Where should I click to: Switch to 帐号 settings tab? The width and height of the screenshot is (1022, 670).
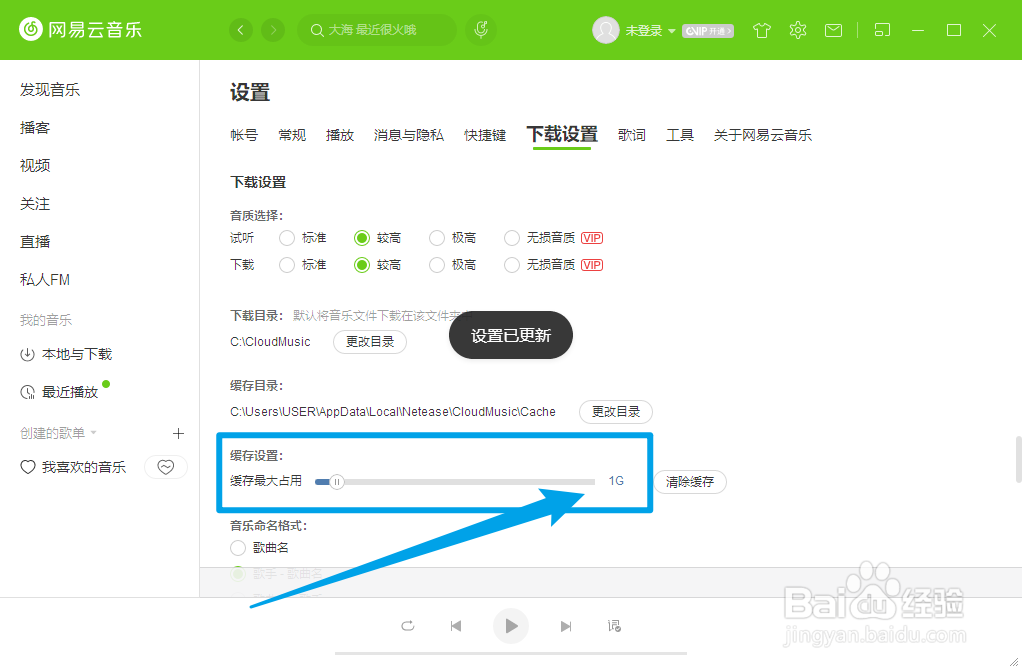pyautogui.click(x=244, y=135)
